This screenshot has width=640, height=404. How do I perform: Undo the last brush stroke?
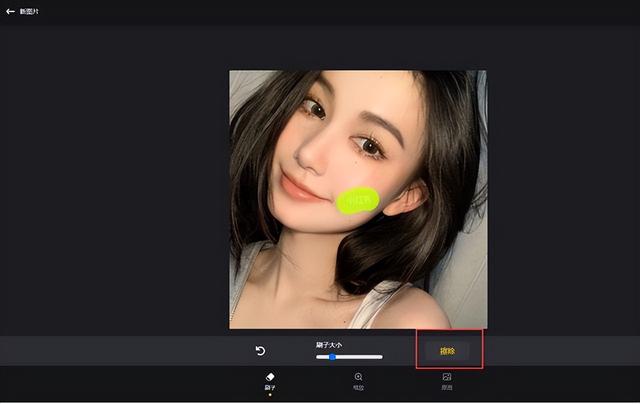pos(260,350)
